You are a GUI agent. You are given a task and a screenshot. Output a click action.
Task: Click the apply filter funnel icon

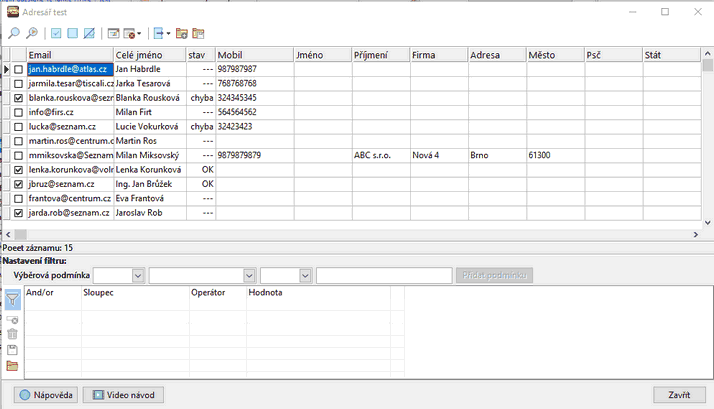[13, 299]
